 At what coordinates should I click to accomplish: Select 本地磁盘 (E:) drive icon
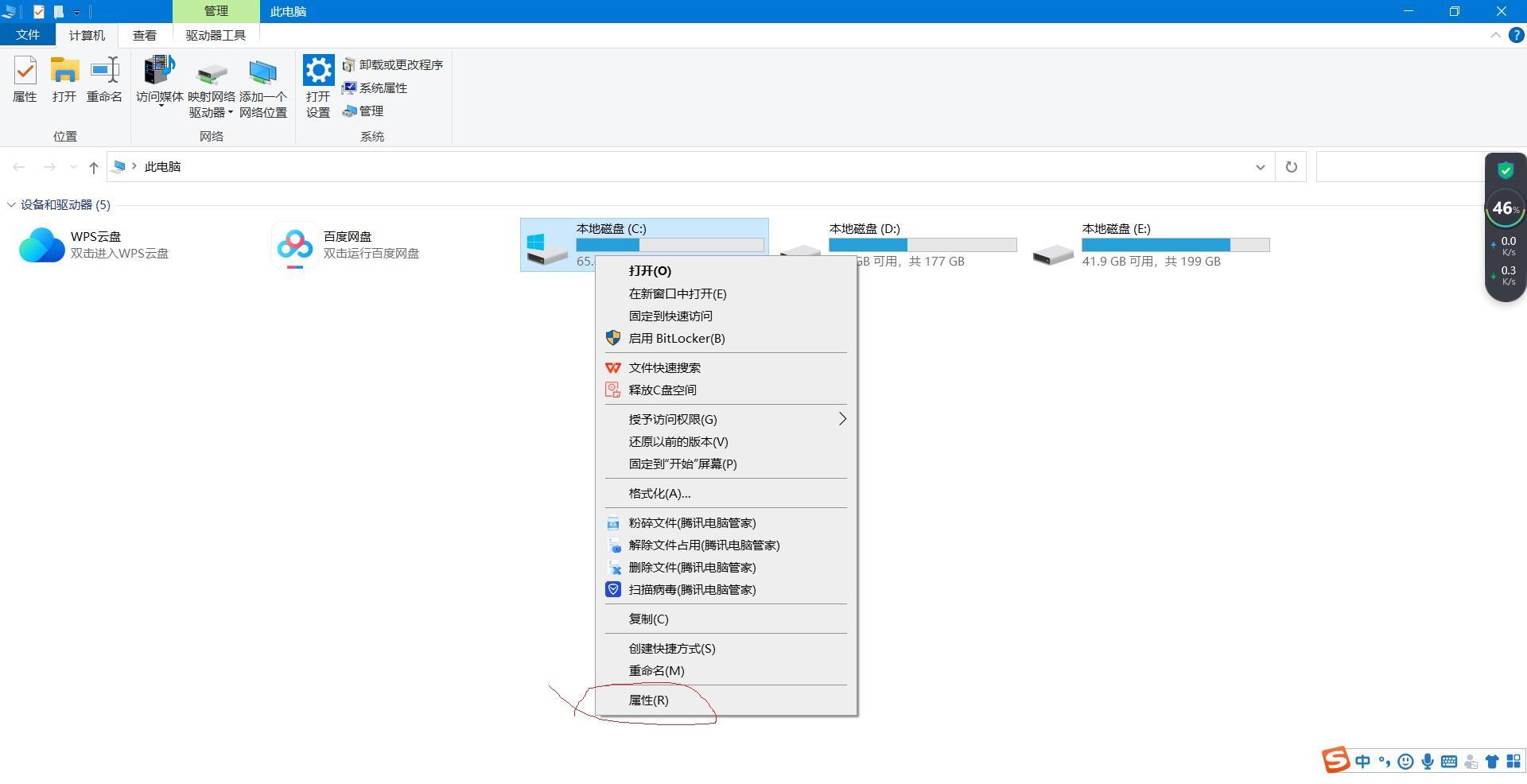pyautogui.click(x=1053, y=254)
